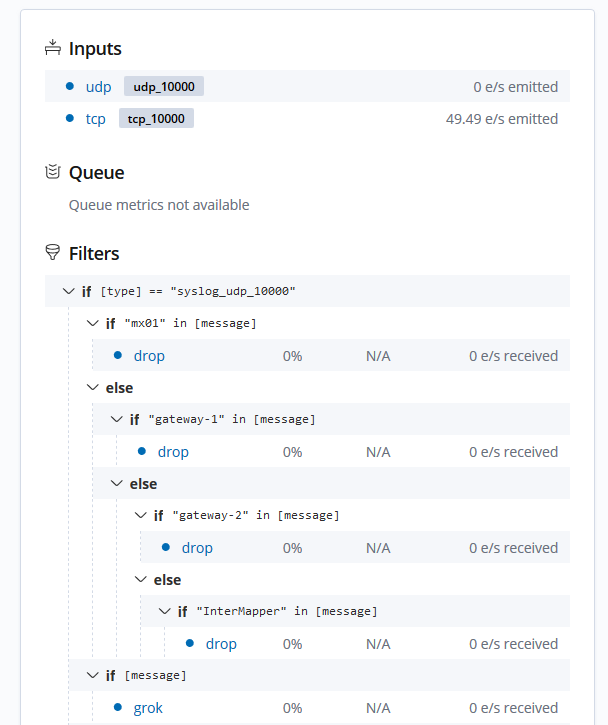This screenshot has height=725, width=608.
Task: Click the Queue section icon
Action: point(53,172)
